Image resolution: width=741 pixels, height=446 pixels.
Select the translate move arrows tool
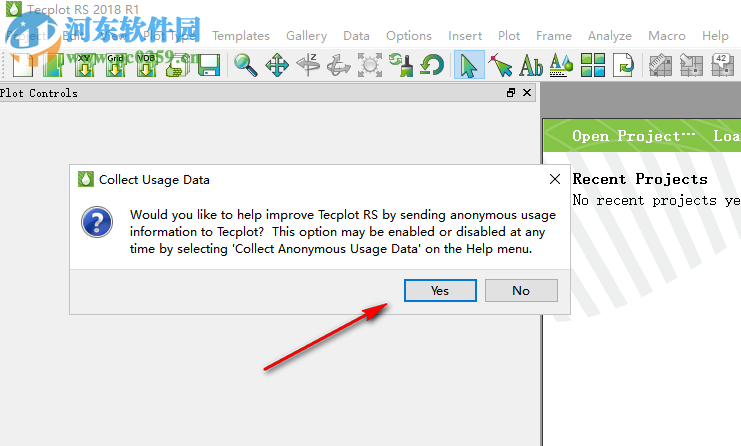[x=277, y=65]
